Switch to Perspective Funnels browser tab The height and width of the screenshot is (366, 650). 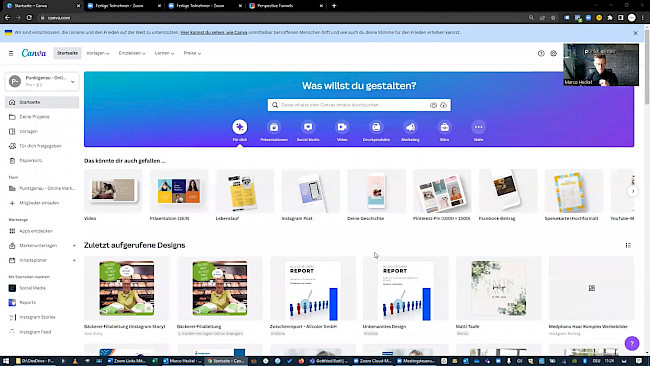[285, 6]
